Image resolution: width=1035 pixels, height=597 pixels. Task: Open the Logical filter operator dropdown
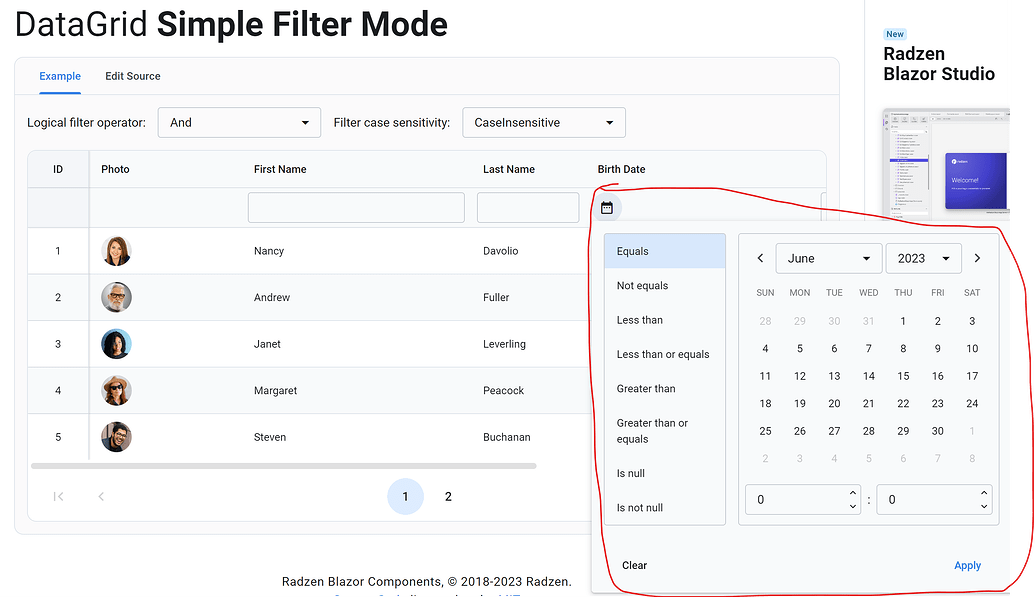pyautogui.click(x=240, y=123)
